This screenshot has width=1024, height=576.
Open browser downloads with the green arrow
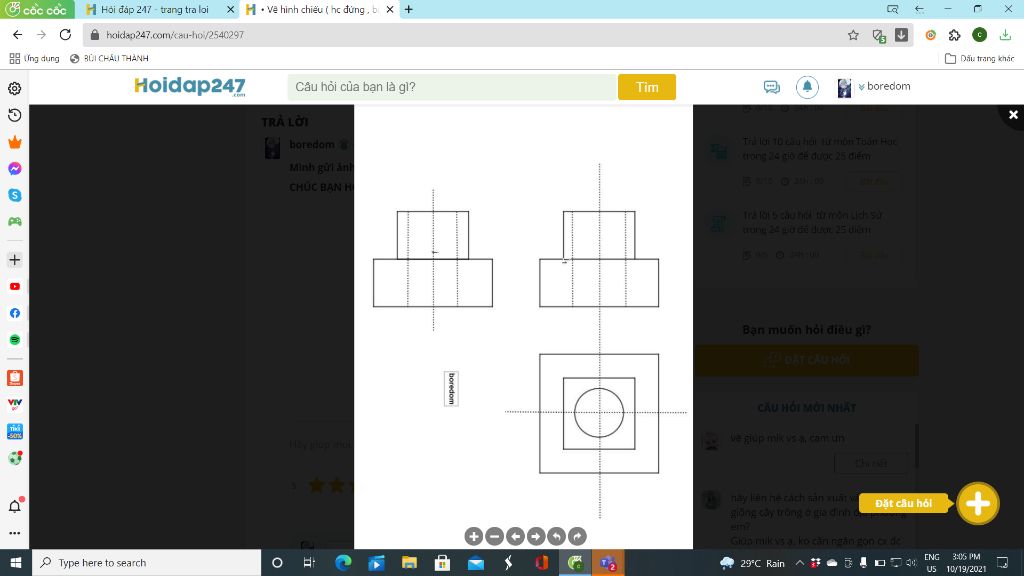[x=1005, y=35]
